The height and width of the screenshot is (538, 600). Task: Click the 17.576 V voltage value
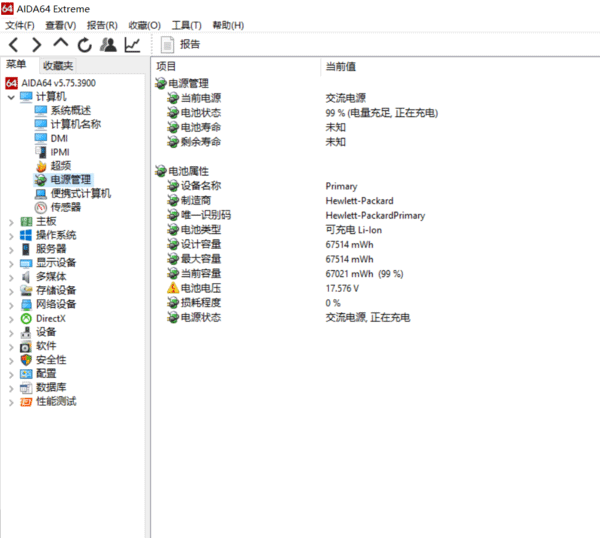(342, 288)
